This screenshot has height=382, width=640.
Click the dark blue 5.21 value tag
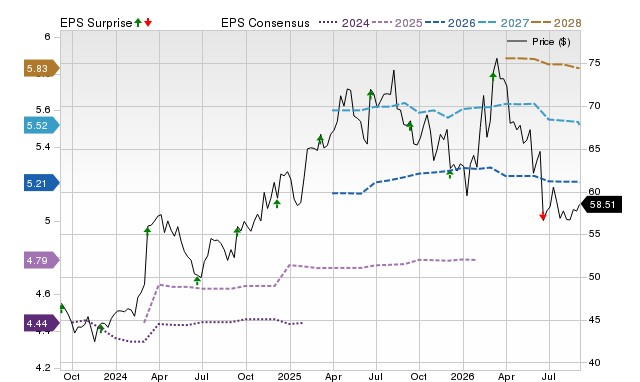point(42,183)
